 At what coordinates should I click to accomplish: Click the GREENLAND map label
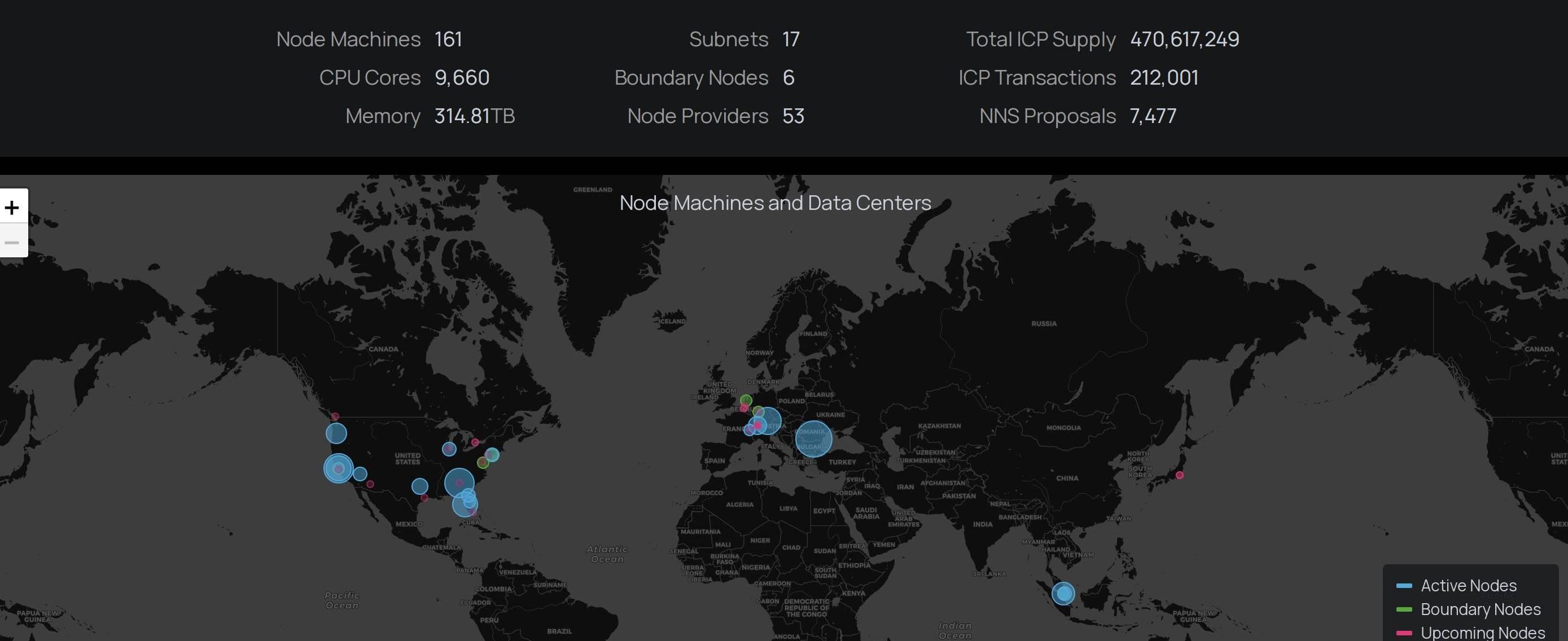click(592, 190)
